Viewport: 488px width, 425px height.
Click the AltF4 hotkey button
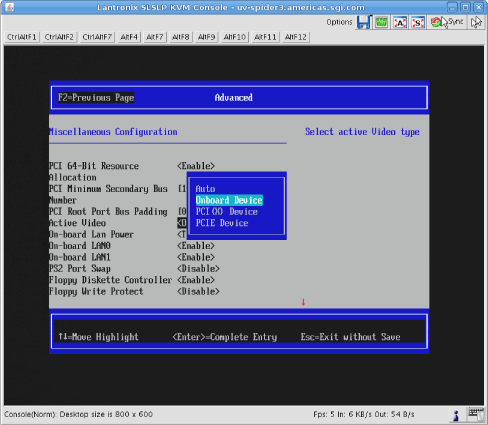click(x=129, y=37)
